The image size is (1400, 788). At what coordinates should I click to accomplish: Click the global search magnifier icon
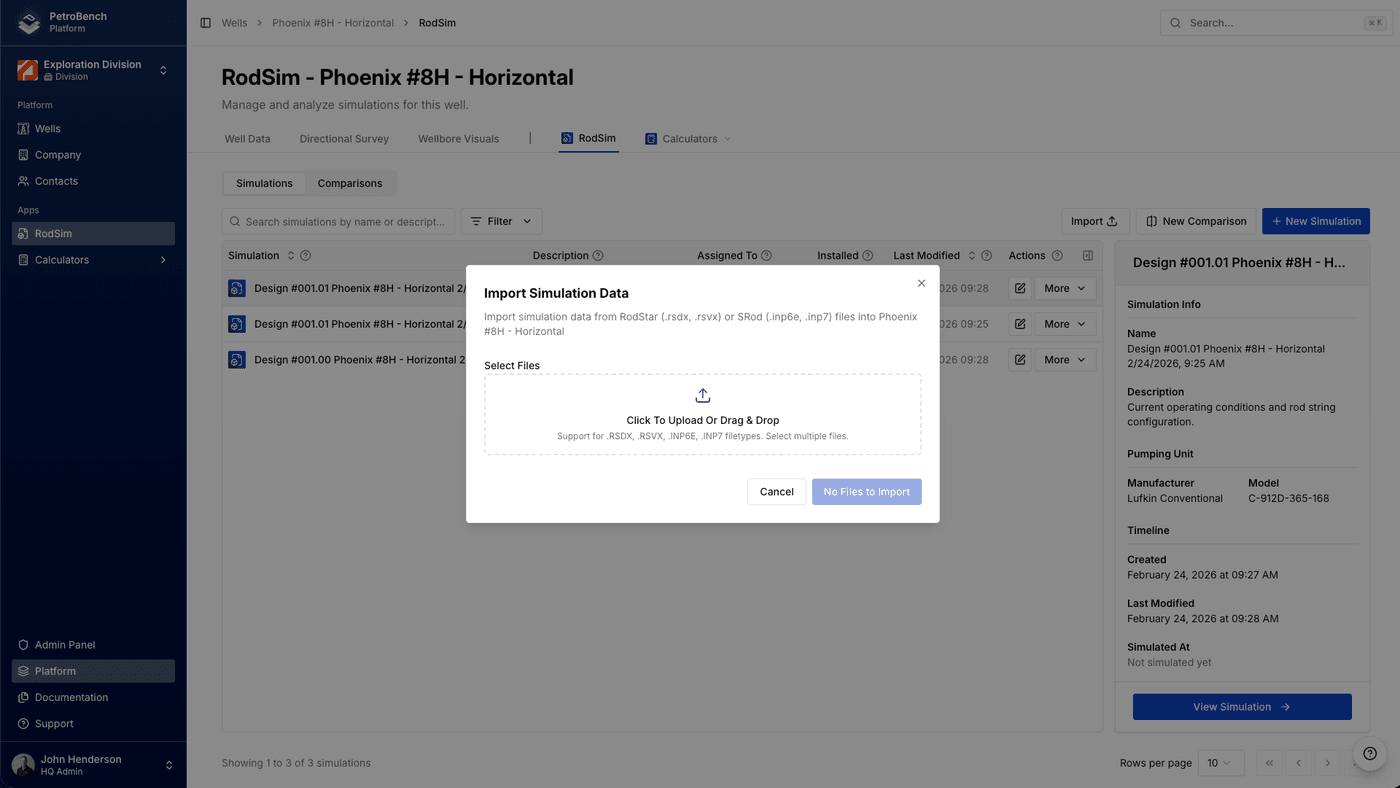1175,22
